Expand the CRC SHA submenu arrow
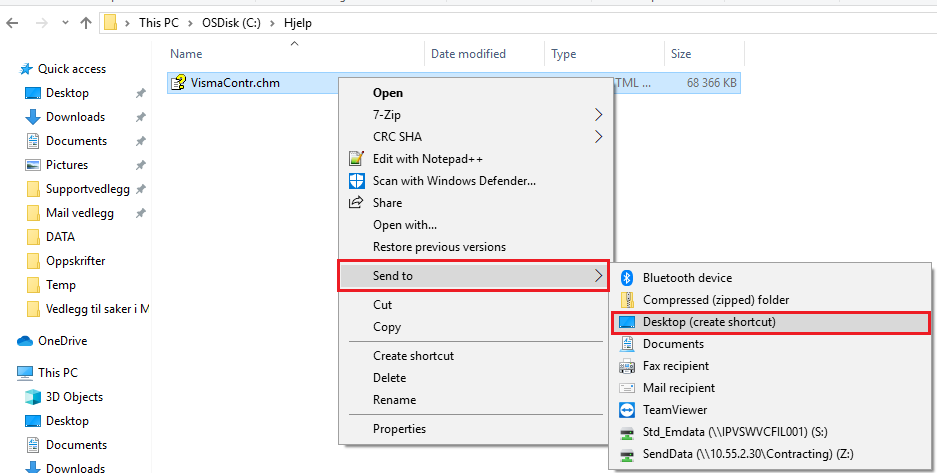Viewport: 937px width, 473px height. pos(599,137)
